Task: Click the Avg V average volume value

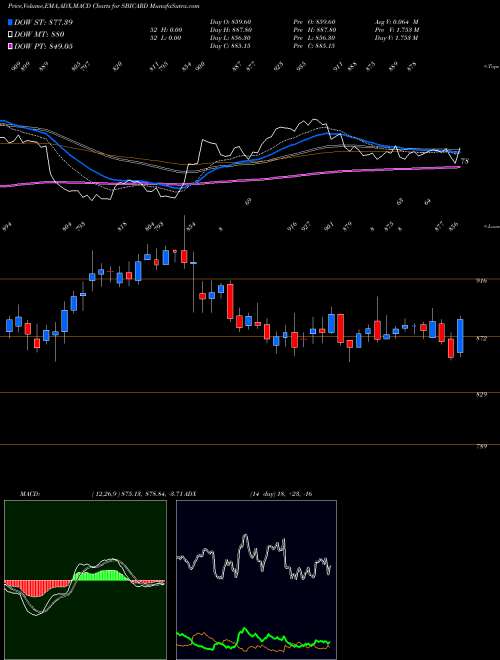Action: point(396,21)
